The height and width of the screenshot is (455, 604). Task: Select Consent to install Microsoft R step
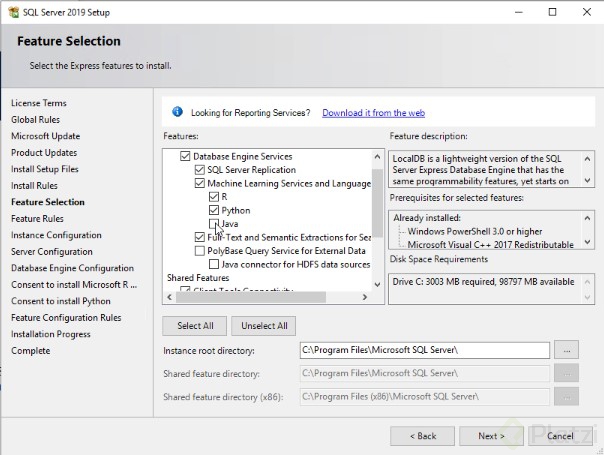click(74, 285)
